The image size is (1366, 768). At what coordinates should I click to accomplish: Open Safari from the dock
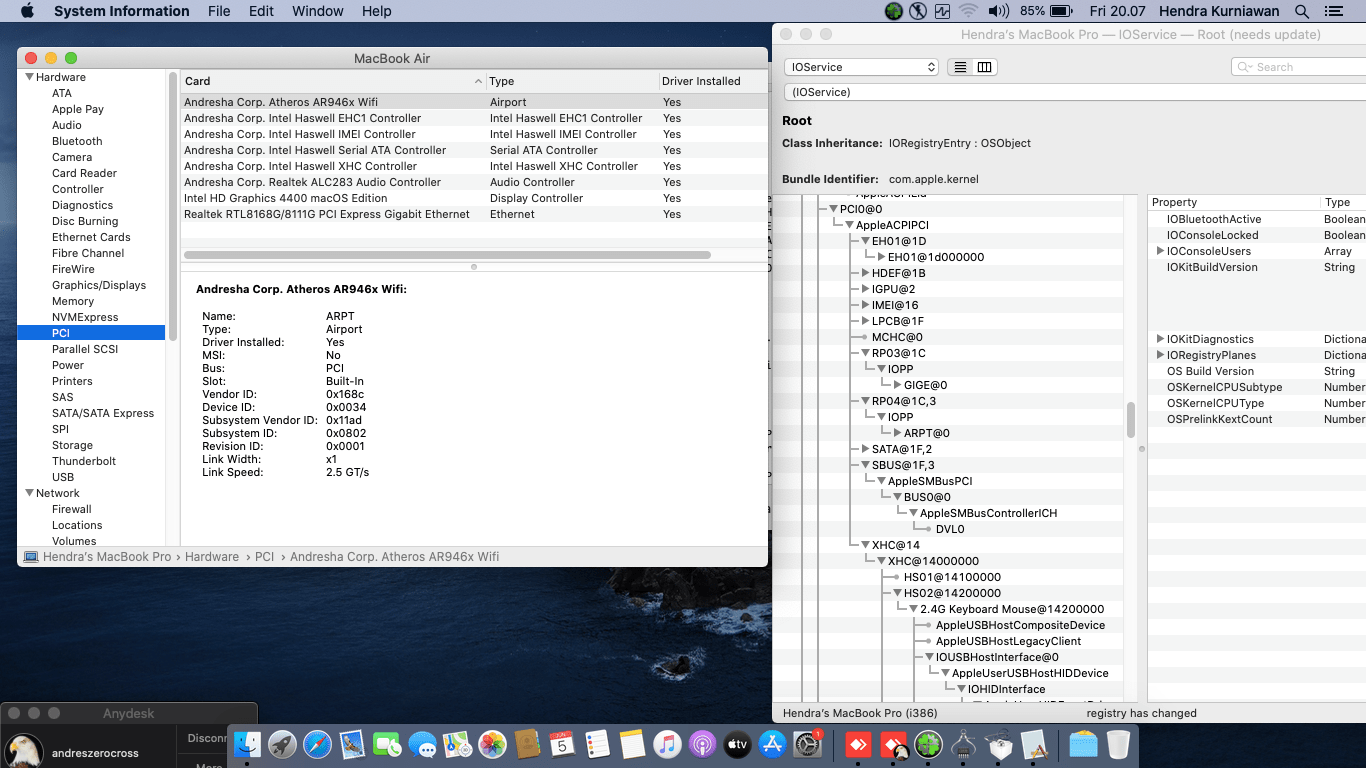317,744
